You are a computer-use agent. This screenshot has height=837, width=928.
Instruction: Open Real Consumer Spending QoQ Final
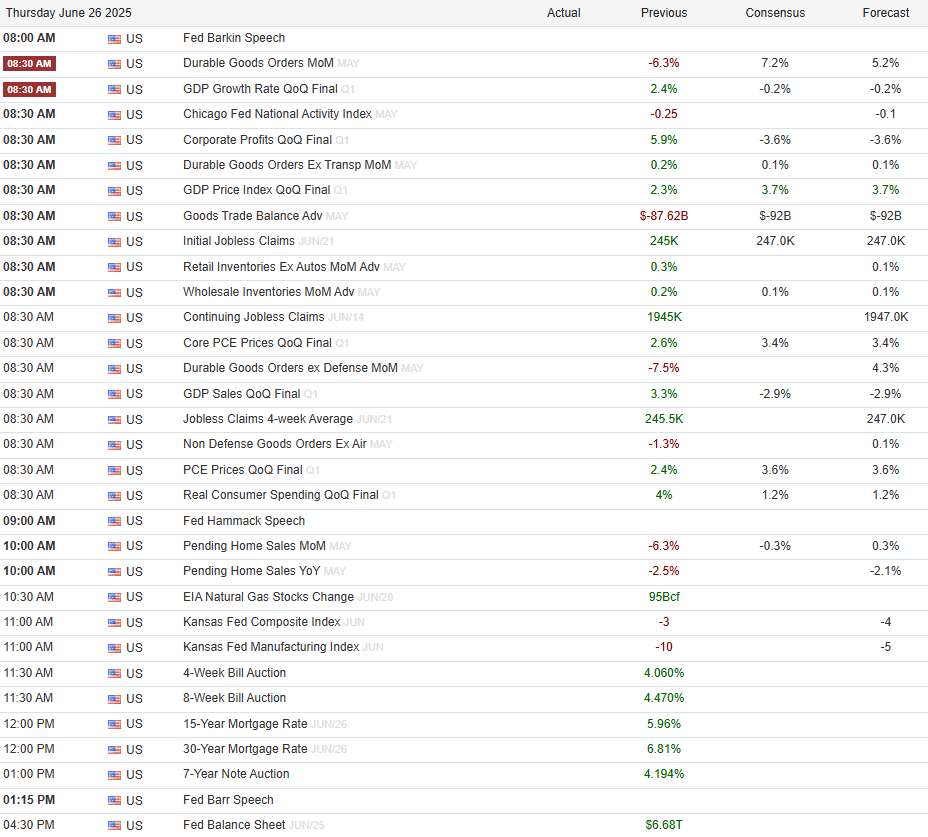pos(281,494)
